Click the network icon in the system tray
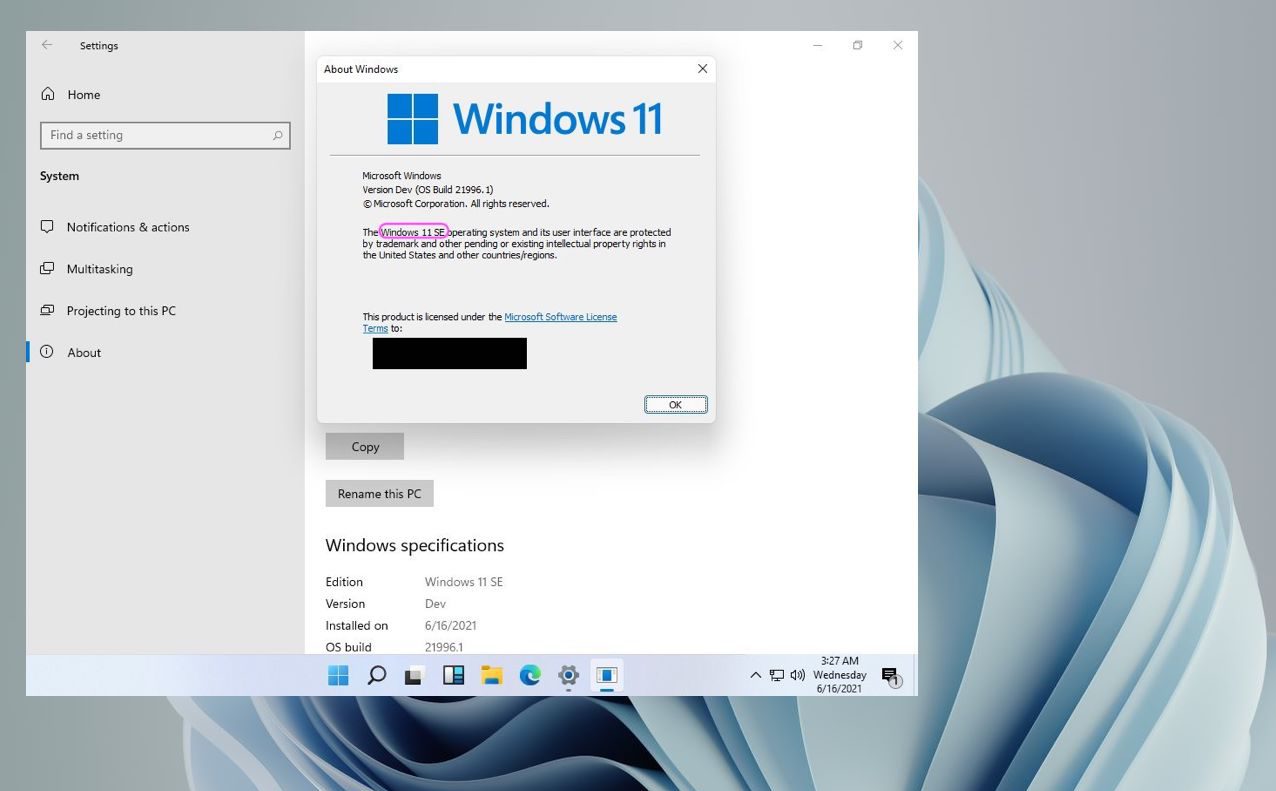The image size is (1276, 791). (776, 675)
